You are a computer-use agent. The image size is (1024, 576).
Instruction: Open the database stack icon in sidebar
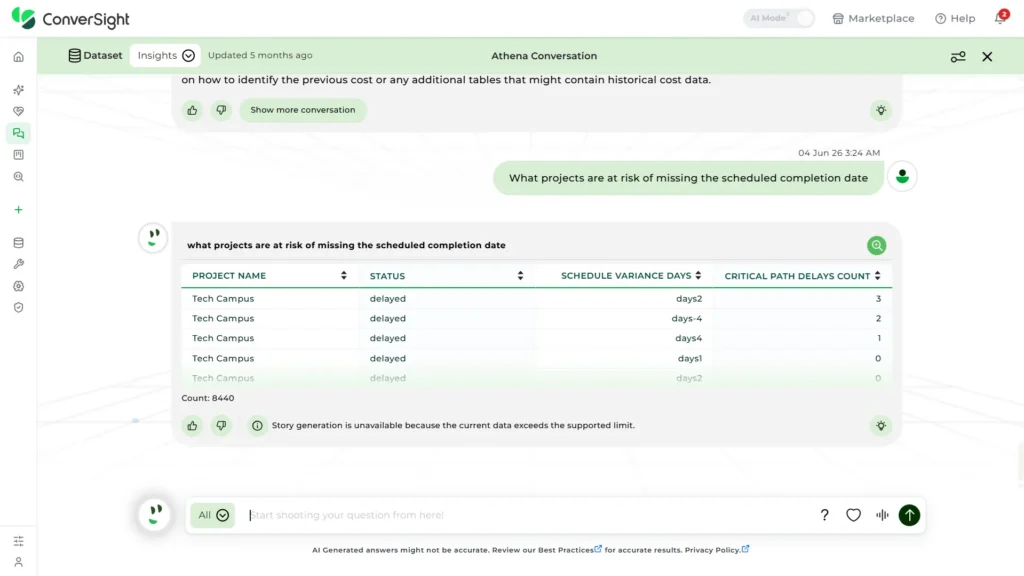pyautogui.click(x=18, y=243)
